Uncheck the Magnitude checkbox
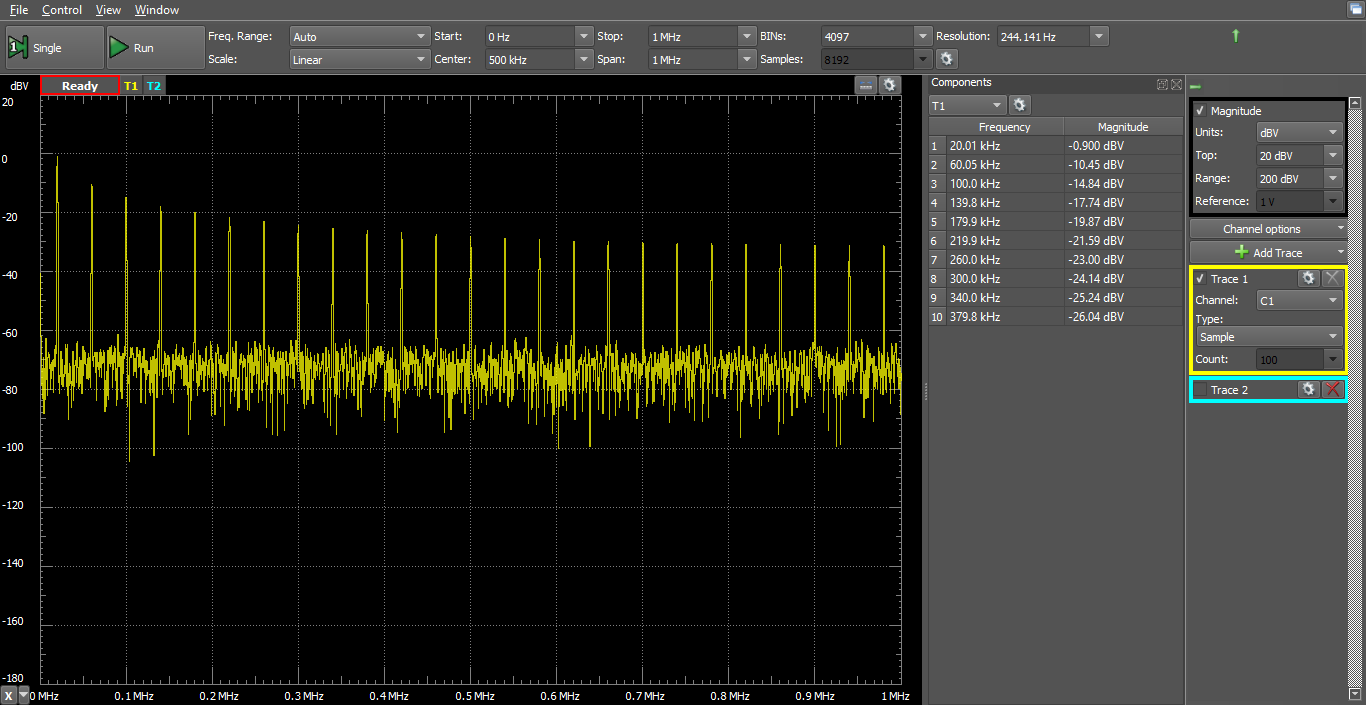This screenshot has height=708, width=1368. tap(1200, 111)
